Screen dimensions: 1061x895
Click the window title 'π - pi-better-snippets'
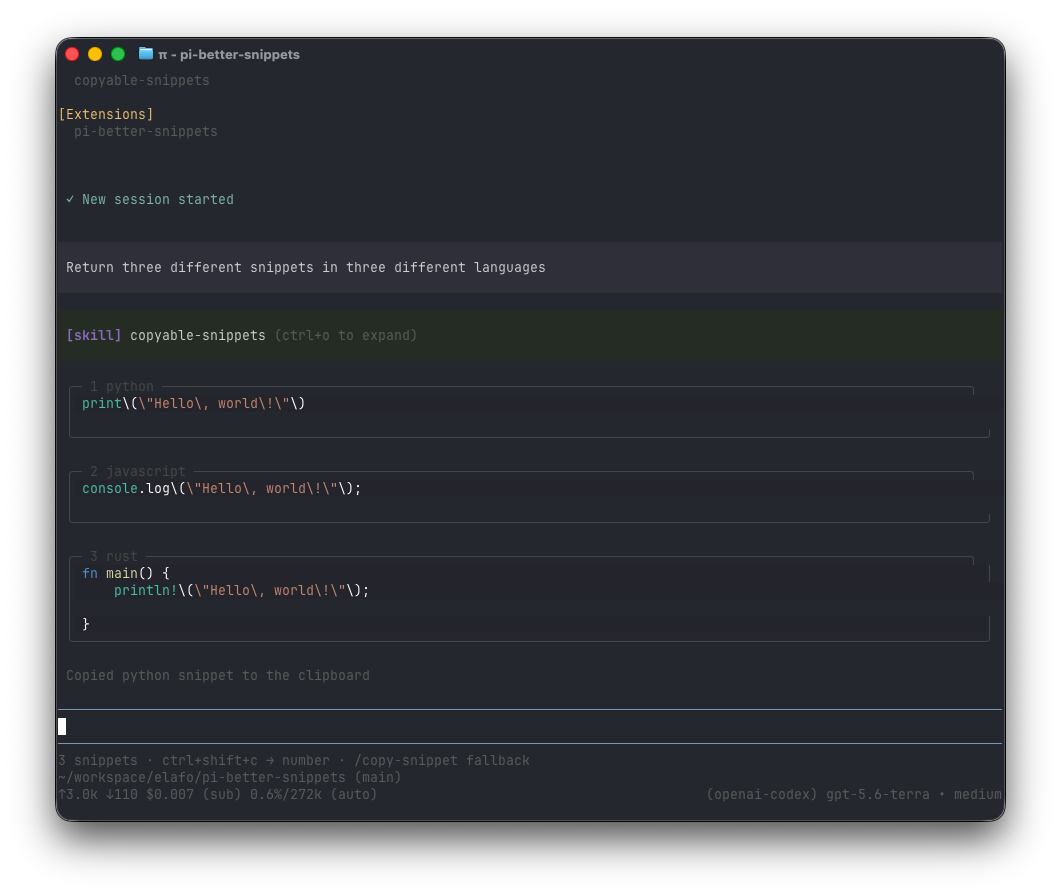coord(229,55)
